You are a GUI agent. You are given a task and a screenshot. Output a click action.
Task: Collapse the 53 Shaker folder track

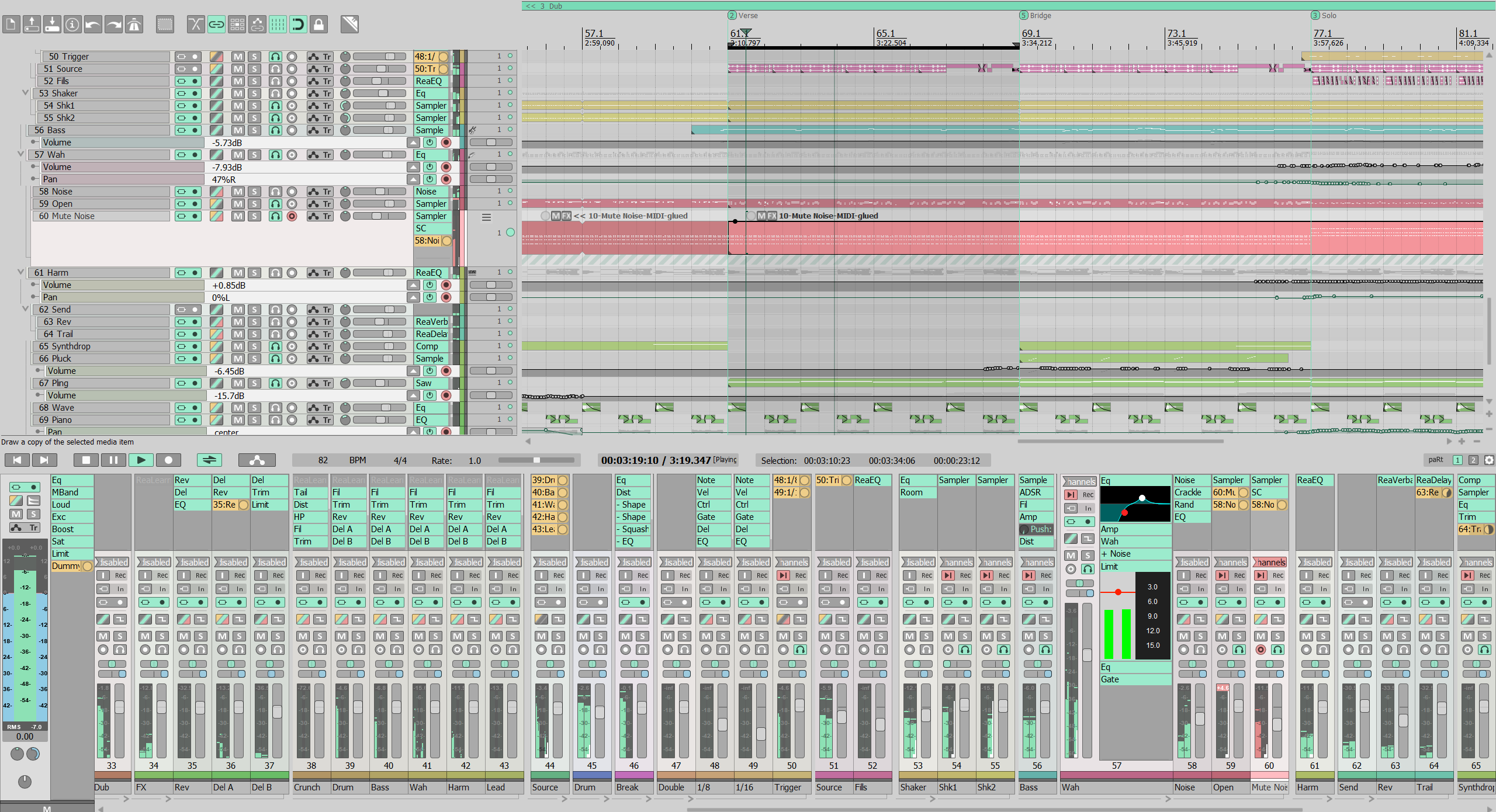(25, 93)
